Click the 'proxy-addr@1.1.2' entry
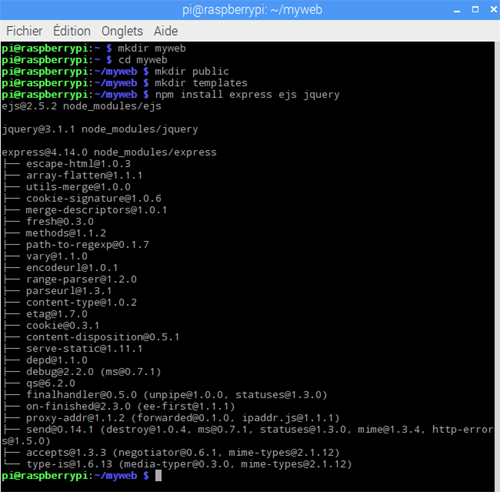Image resolution: width=500 pixels, height=492 pixels. [75, 418]
